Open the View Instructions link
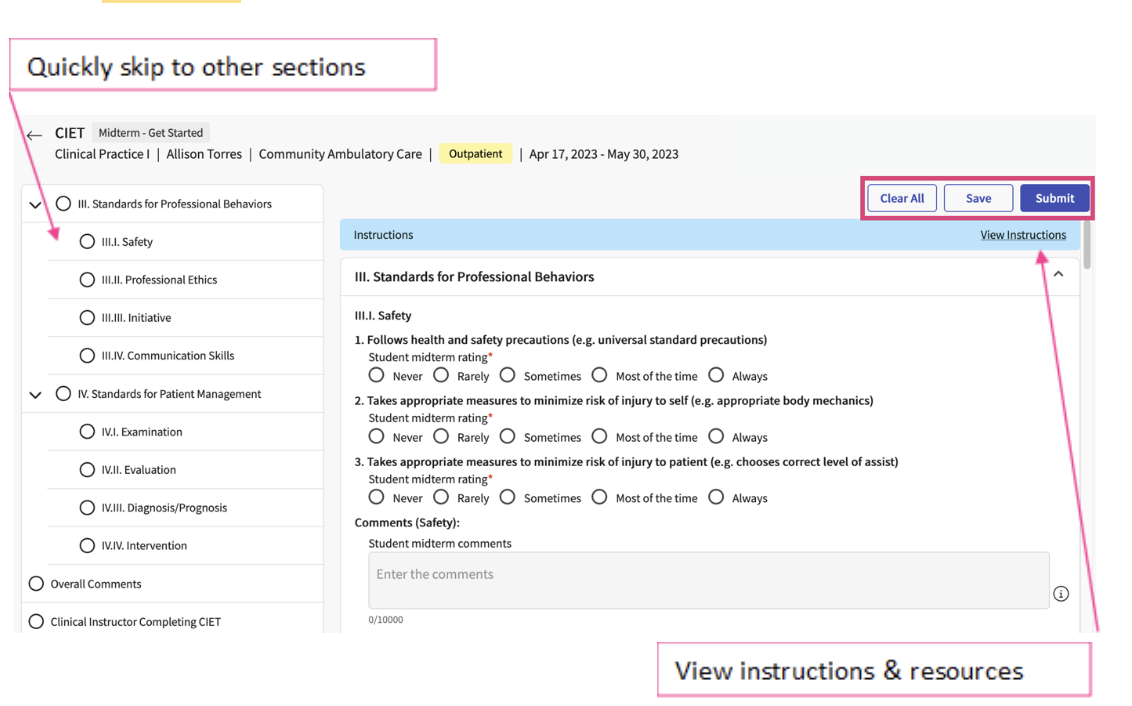Screen dimensions: 1132x706 (1022, 235)
